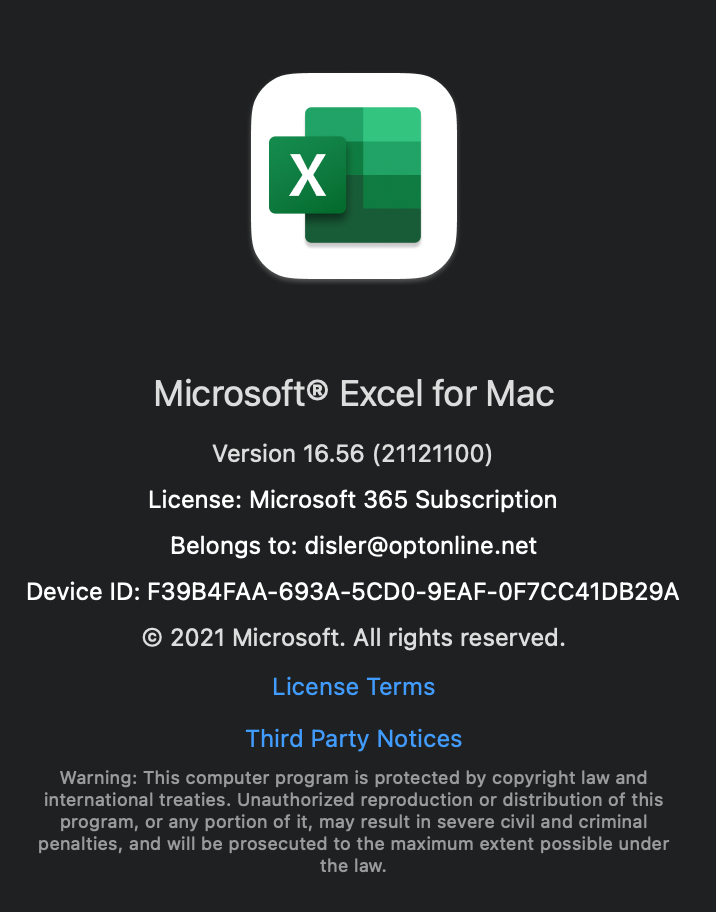The height and width of the screenshot is (912, 716).
Task: Click the registered trademark symbol after Microsoft
Action: click(x=317, y=389)
